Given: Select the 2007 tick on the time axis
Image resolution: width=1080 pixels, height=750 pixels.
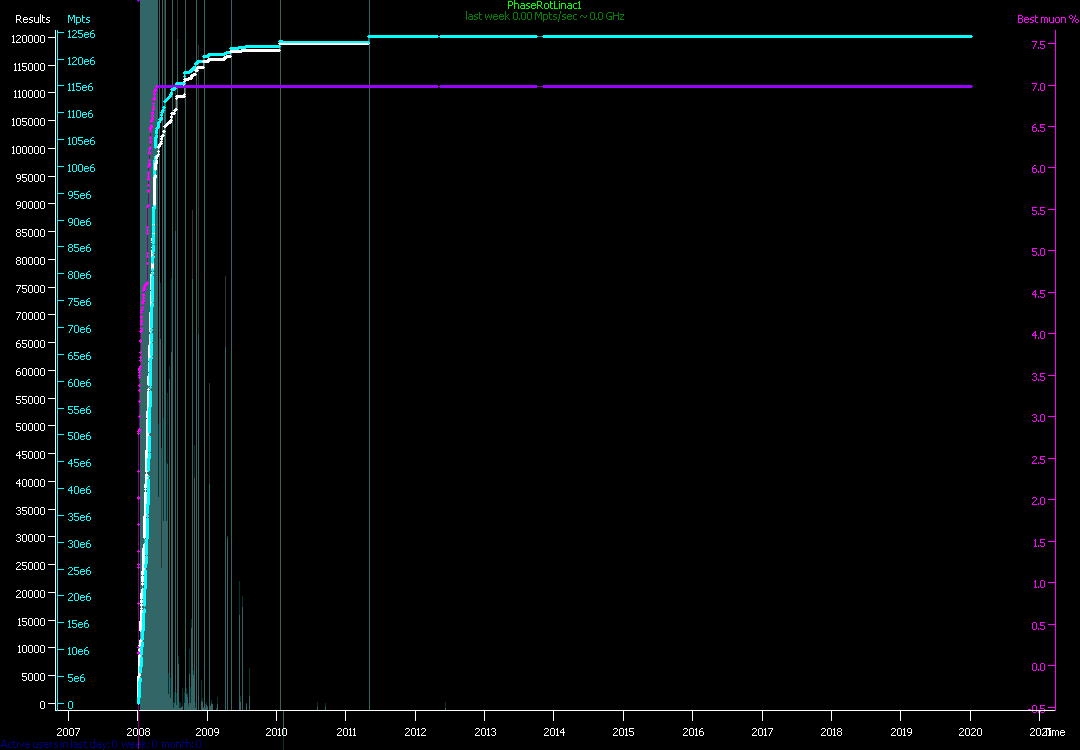Looking at the screenshot, I should click(x=68, y=732).
